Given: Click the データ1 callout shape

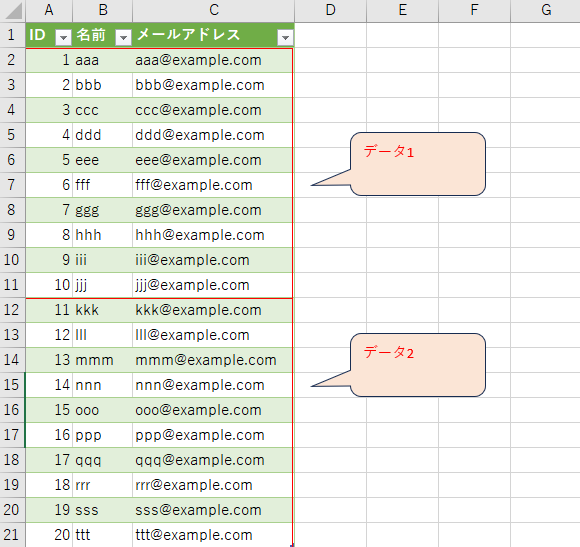Looking at the screenshot, I should (417, 164).
